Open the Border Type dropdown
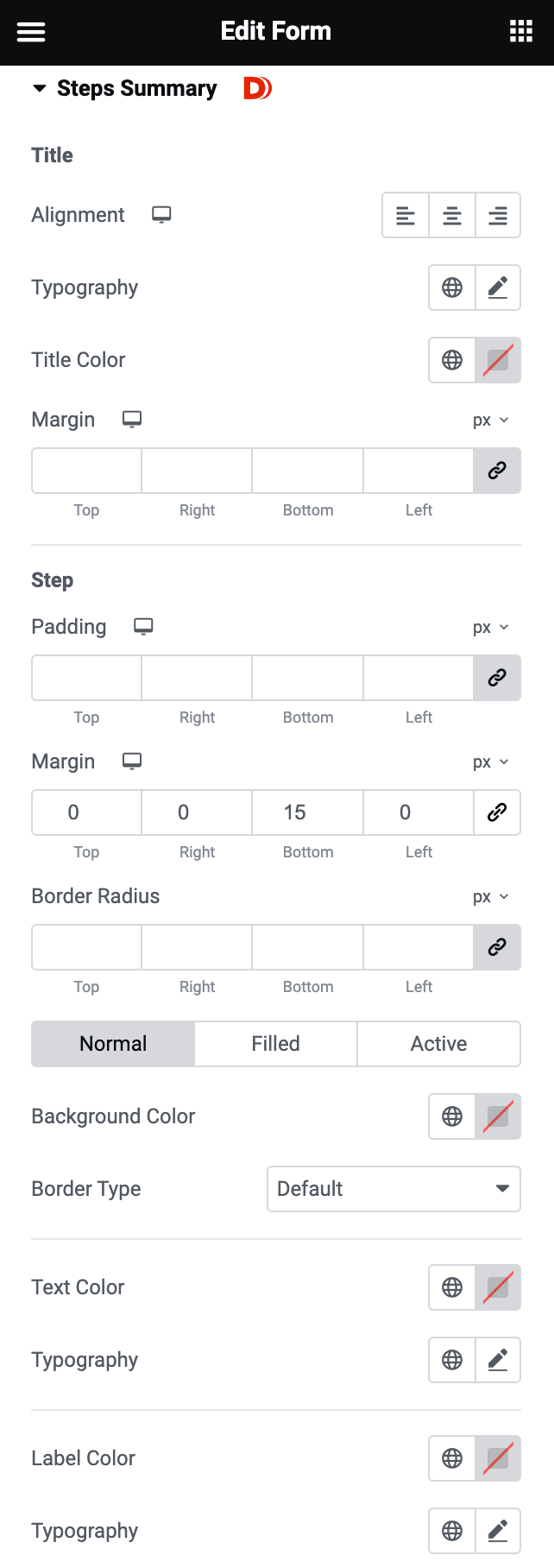The width and height of the screenshot is (554, 1568). point(393,1189)
